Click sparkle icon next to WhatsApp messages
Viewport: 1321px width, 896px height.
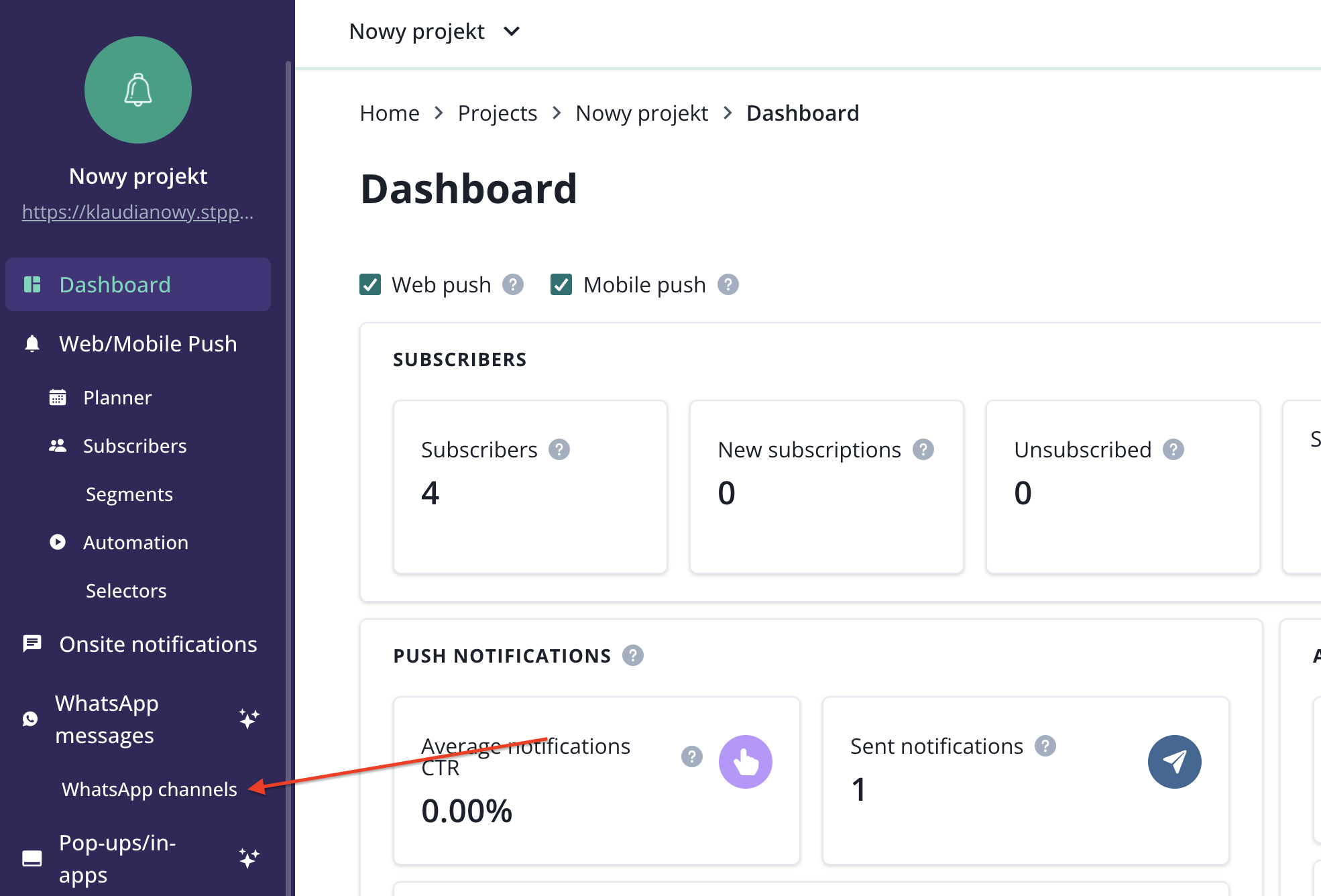[249, 719]
